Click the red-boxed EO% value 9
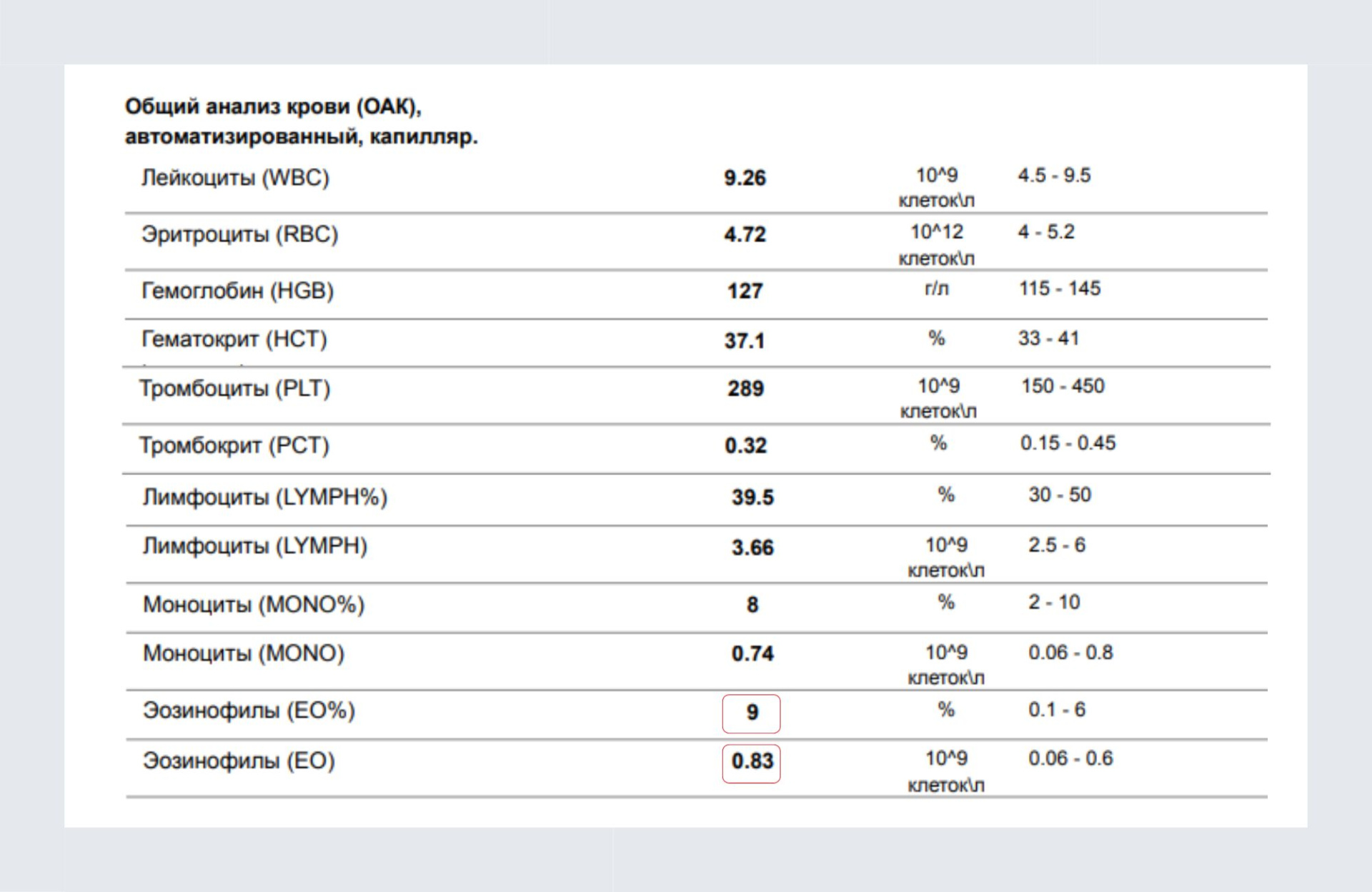The height and width of the screenshot is (892, 1372). tap(752, 713)
